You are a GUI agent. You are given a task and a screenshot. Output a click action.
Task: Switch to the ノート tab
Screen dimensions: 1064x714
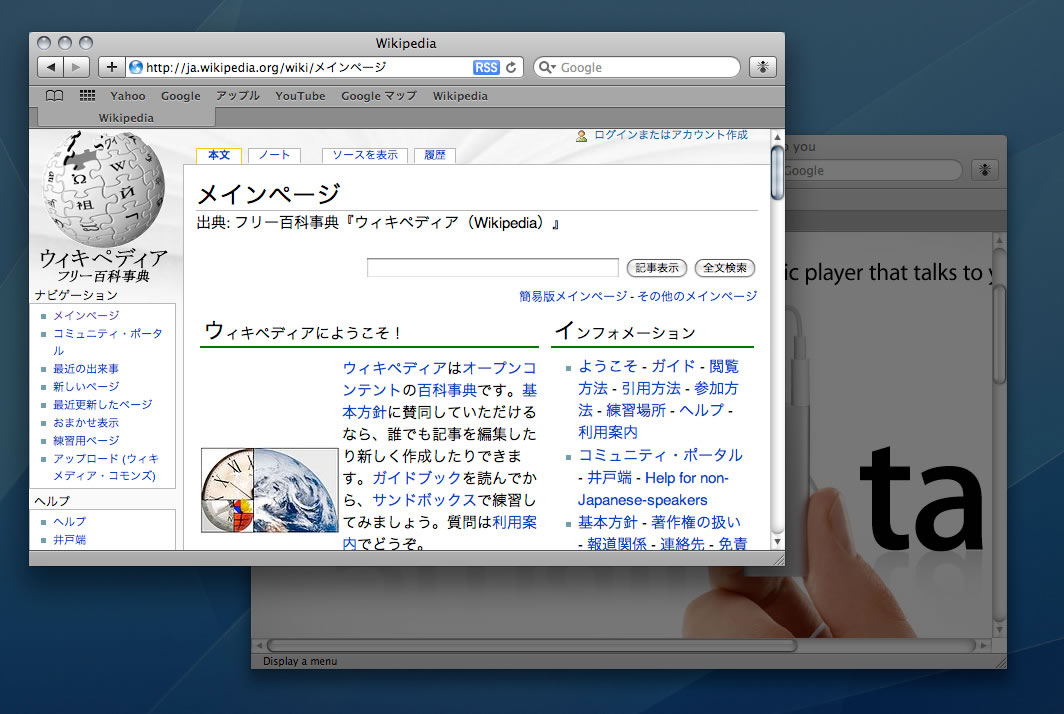274,155
